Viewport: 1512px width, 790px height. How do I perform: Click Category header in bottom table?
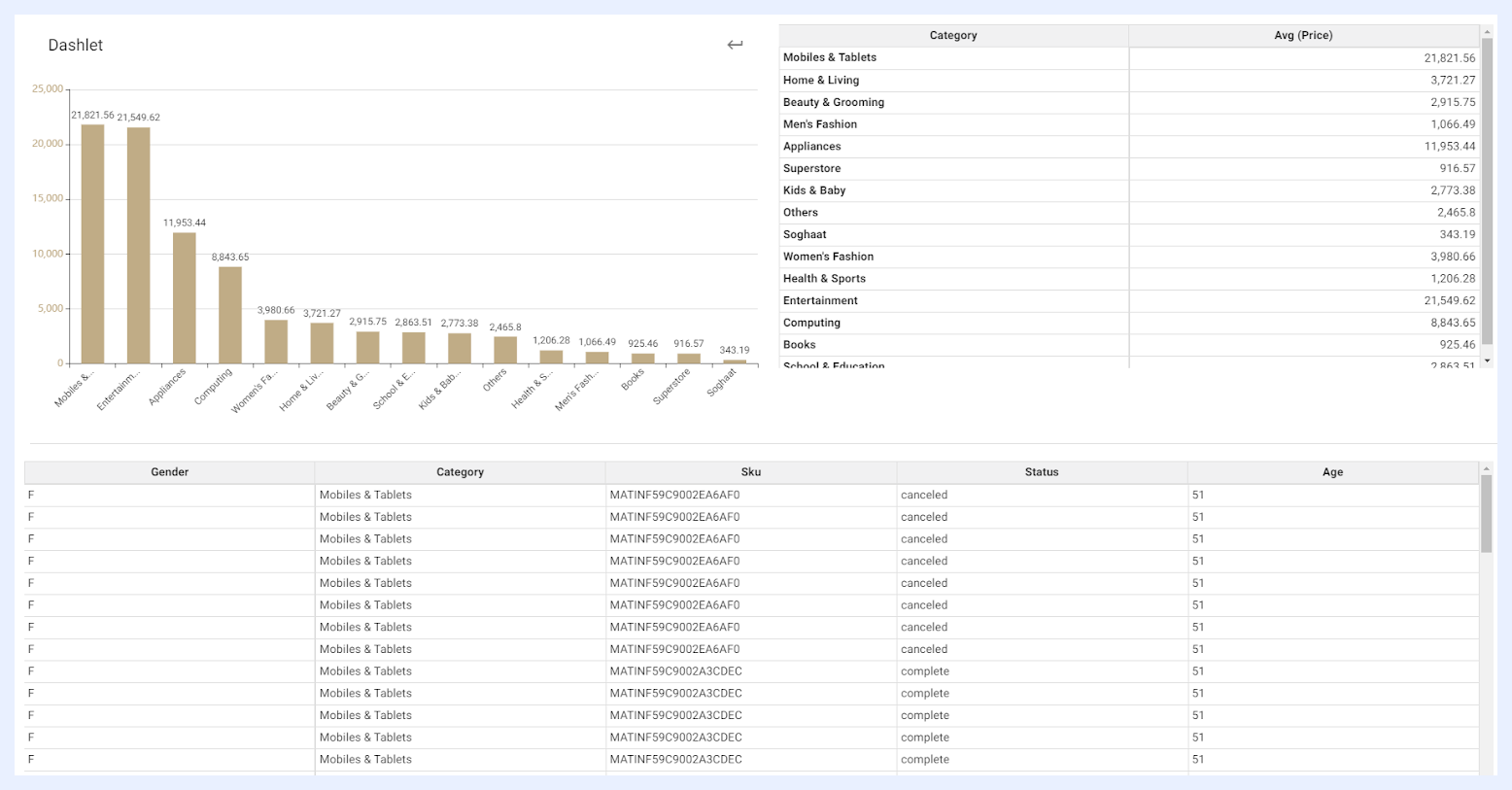coord(460,472)
